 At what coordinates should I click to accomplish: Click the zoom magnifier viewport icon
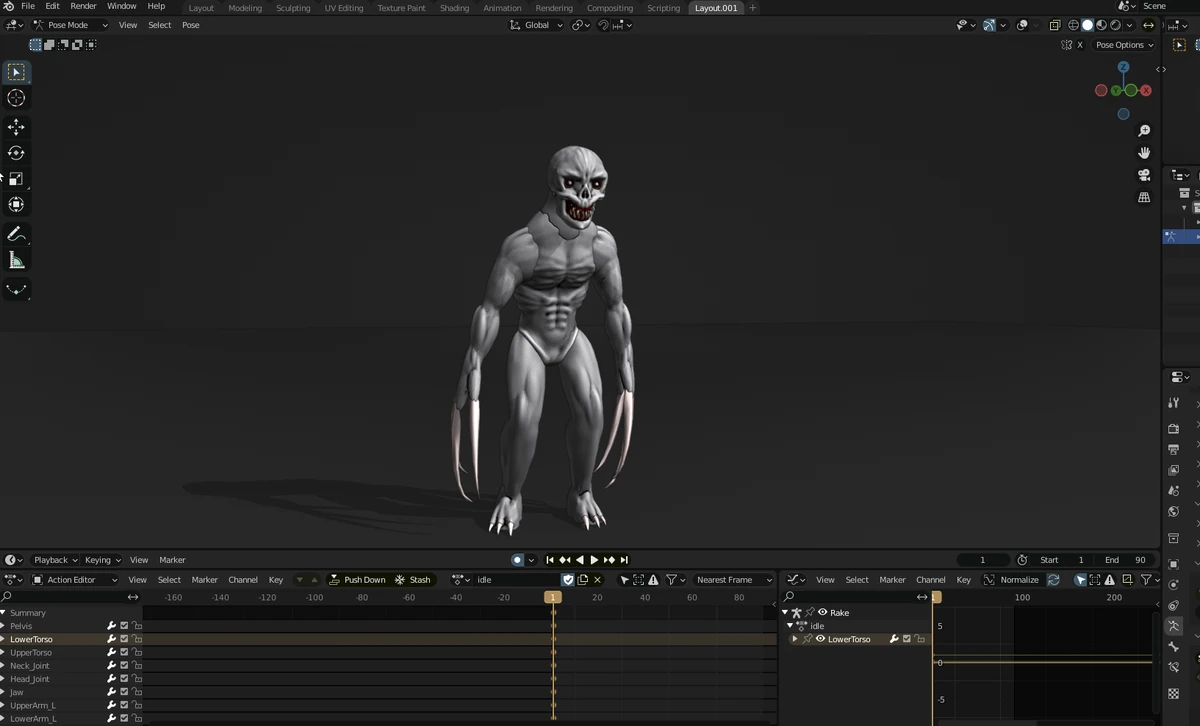[1144, 131]
